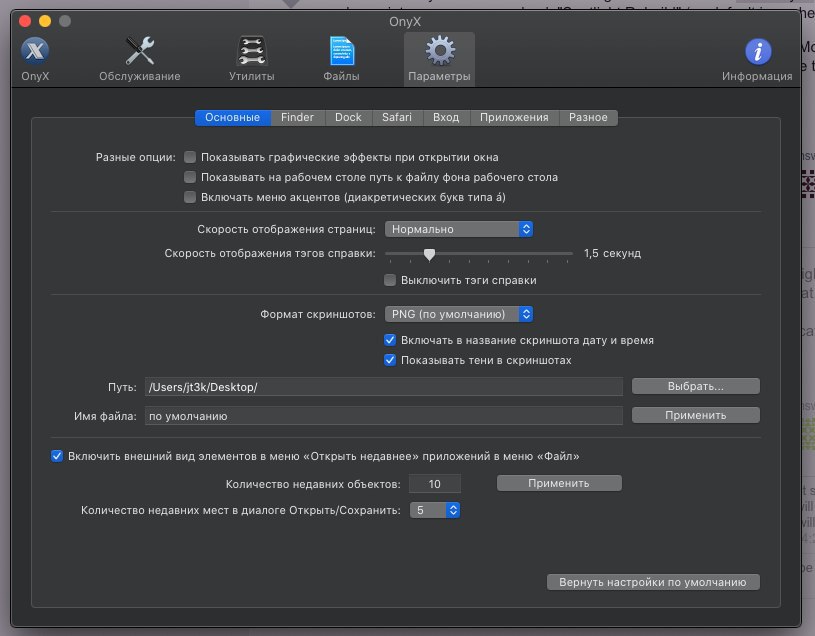Image resolution: width=815 pixels, height=636 pixels.
Task: Click the Разные опции label
Action: [x=136, y=157]
